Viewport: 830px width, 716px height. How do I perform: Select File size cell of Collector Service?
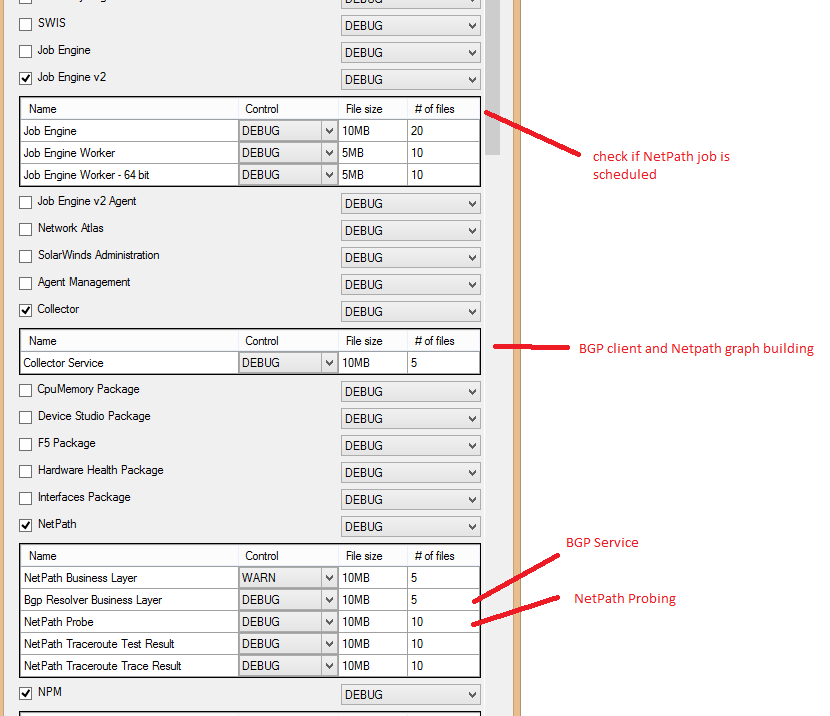click(373, 363)
